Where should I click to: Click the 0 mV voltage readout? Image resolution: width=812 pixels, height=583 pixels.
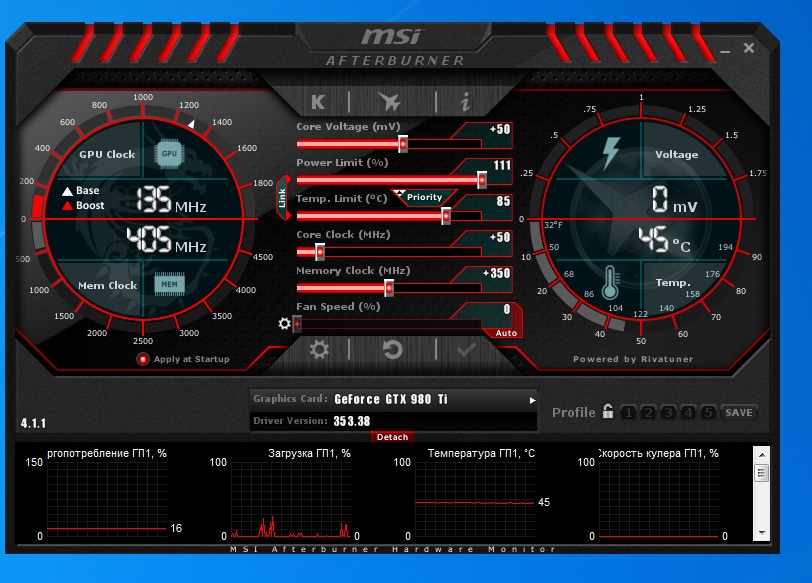pos(674,200)
